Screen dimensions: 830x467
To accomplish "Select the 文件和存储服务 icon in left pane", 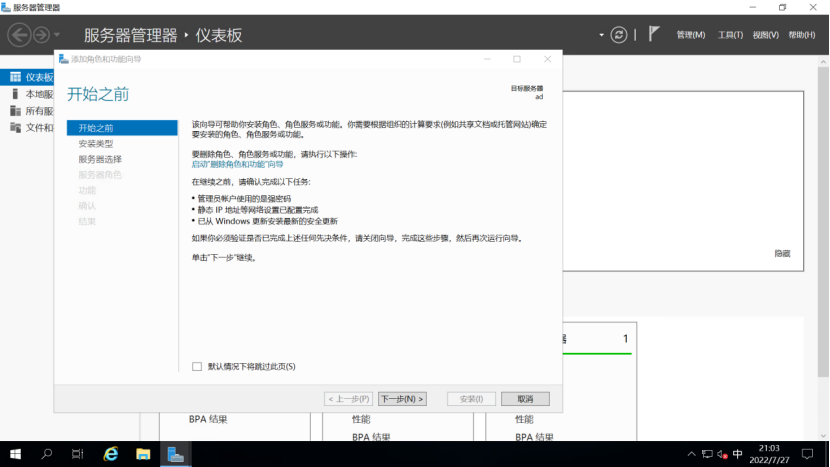I will [x=15, y=128].
